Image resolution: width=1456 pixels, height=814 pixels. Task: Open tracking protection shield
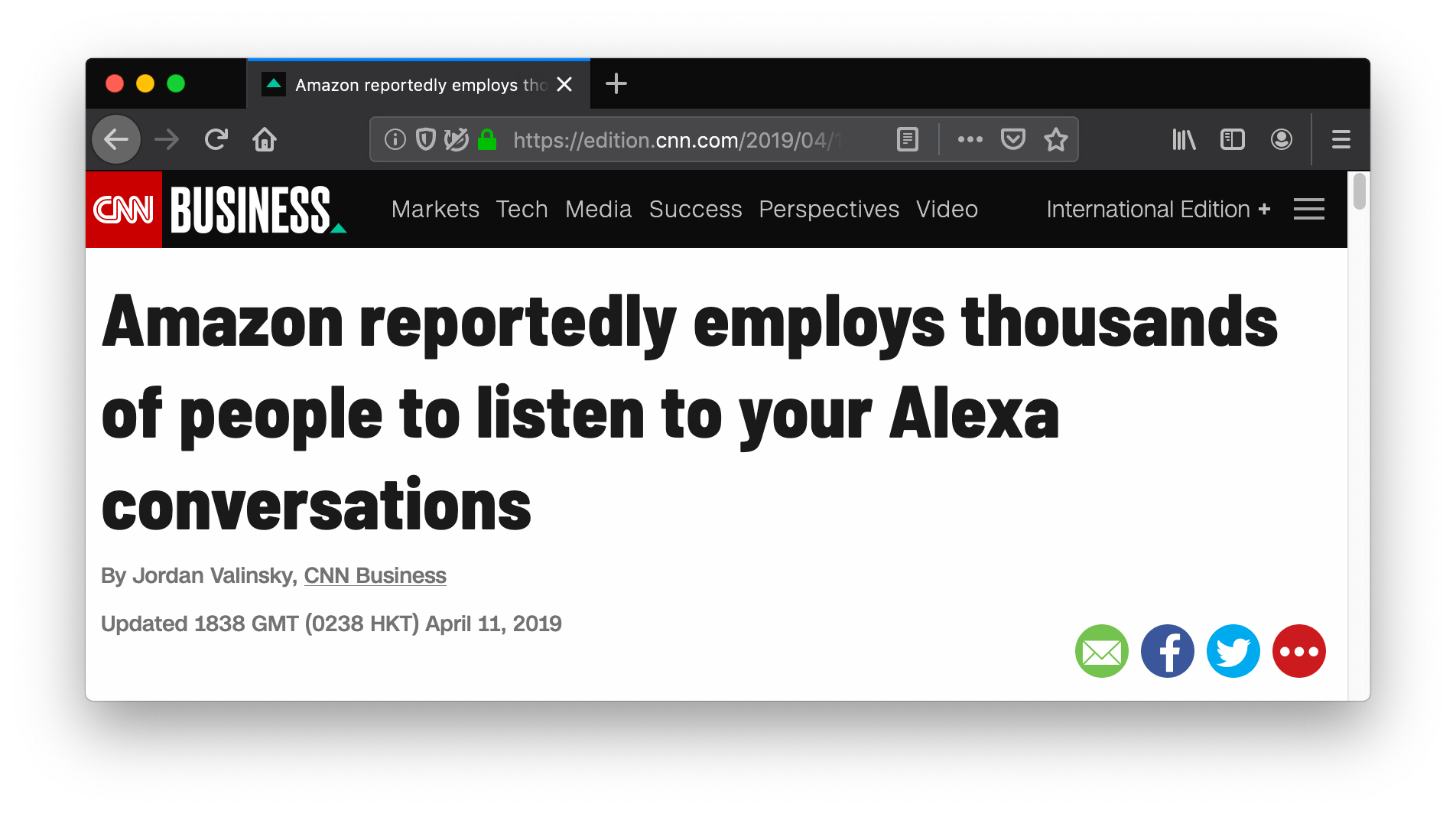tap(425, 139)
